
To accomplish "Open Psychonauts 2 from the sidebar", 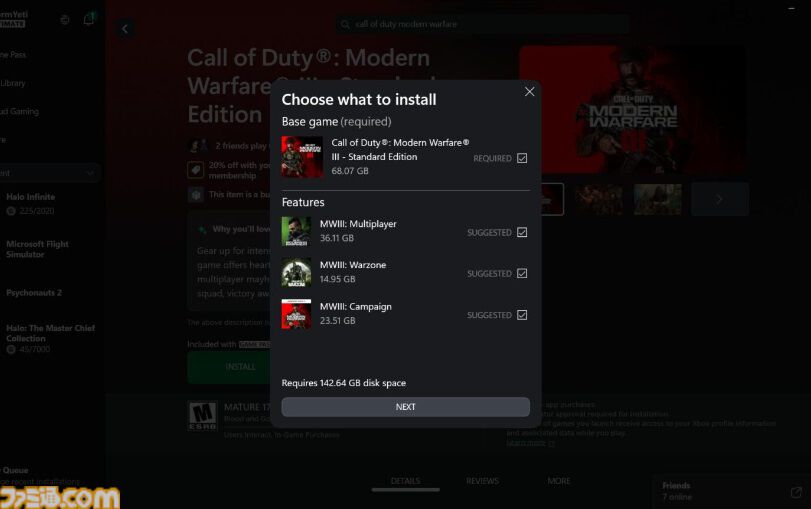I will click(x=34, y=293).
